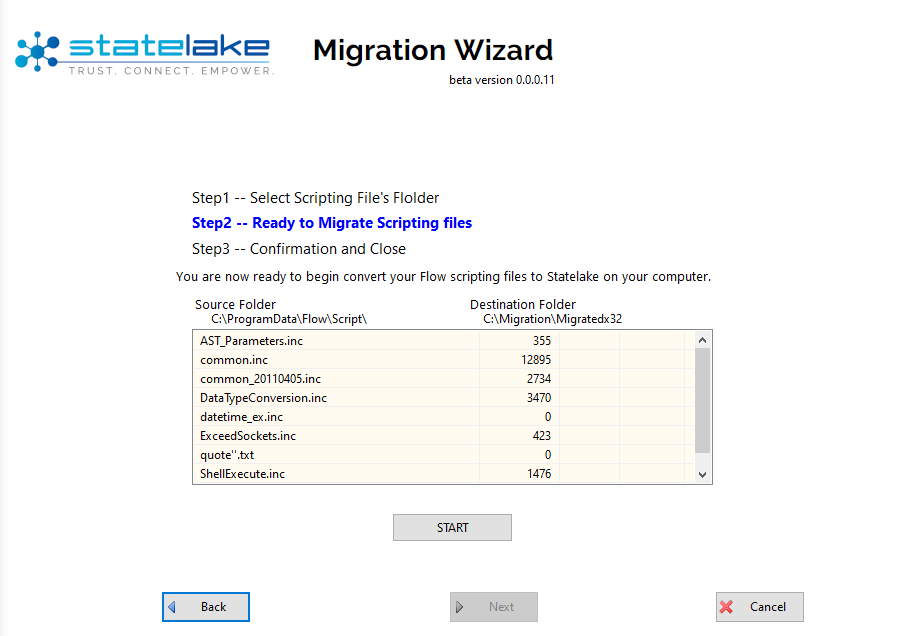Click the source path C:\ProgramData\Flow\Script\
The image size is (908, 636).
tap(289, 319)
